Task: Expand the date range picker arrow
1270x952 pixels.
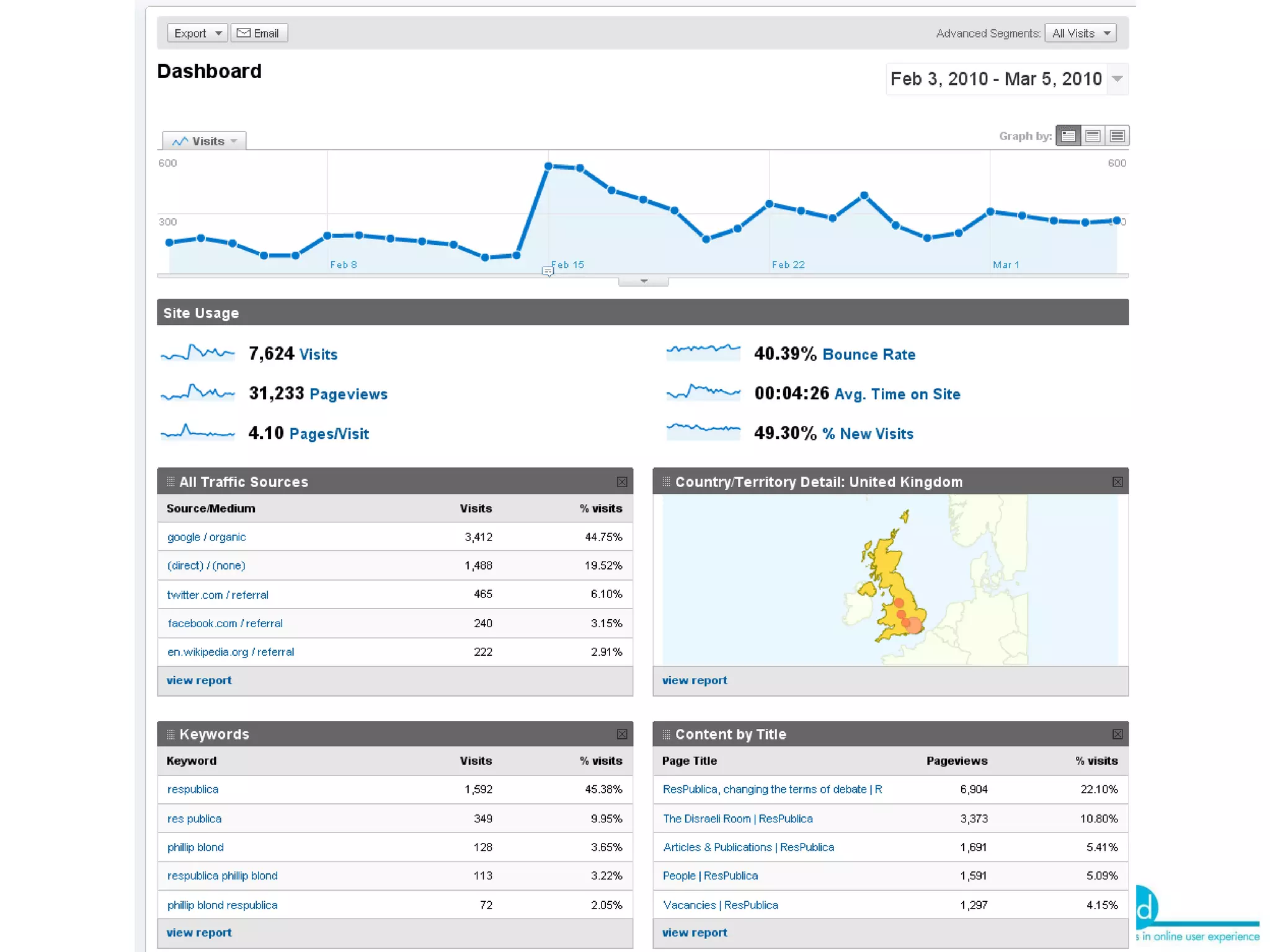Action: coord(1117,79)
